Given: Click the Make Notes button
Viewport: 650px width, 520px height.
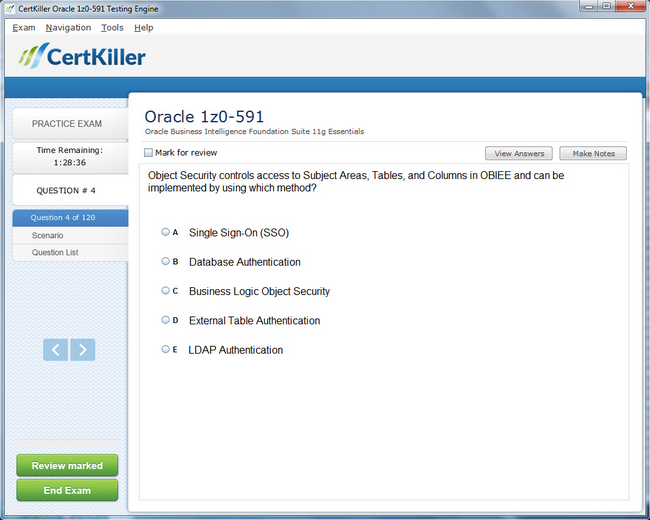Looking at the screenshot, I should point(593,153).
